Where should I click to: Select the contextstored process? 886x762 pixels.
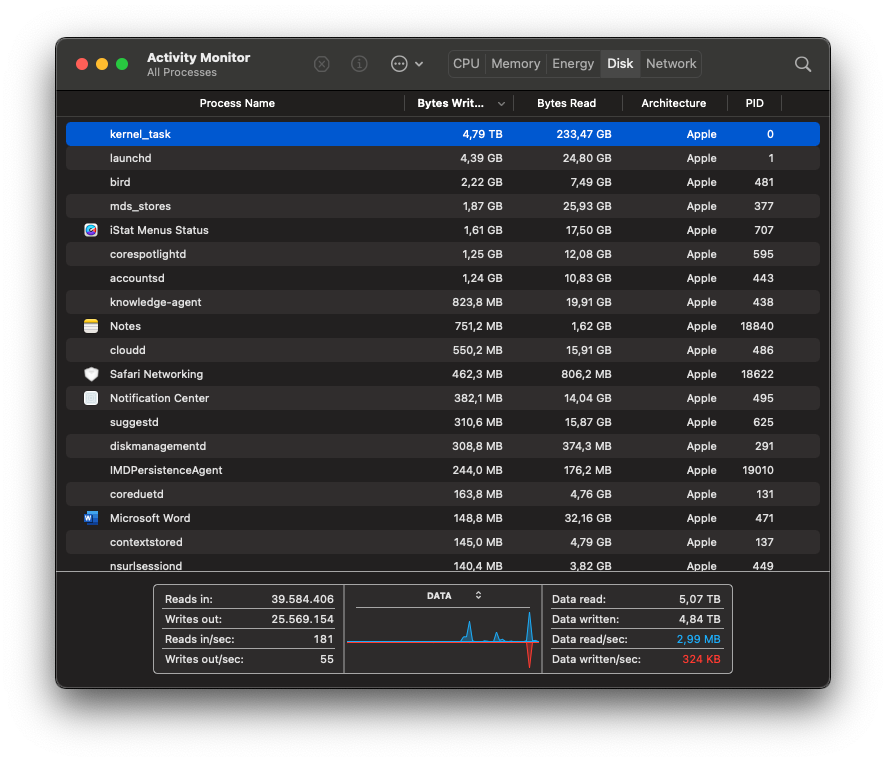443,542
